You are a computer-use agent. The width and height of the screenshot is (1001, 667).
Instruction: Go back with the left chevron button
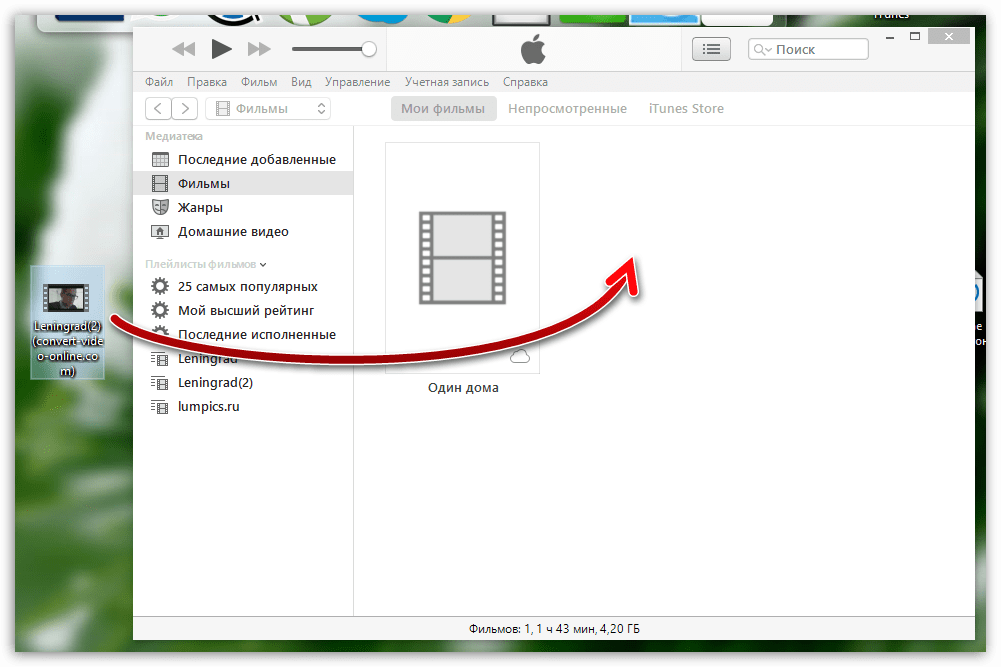click(158, 109)
